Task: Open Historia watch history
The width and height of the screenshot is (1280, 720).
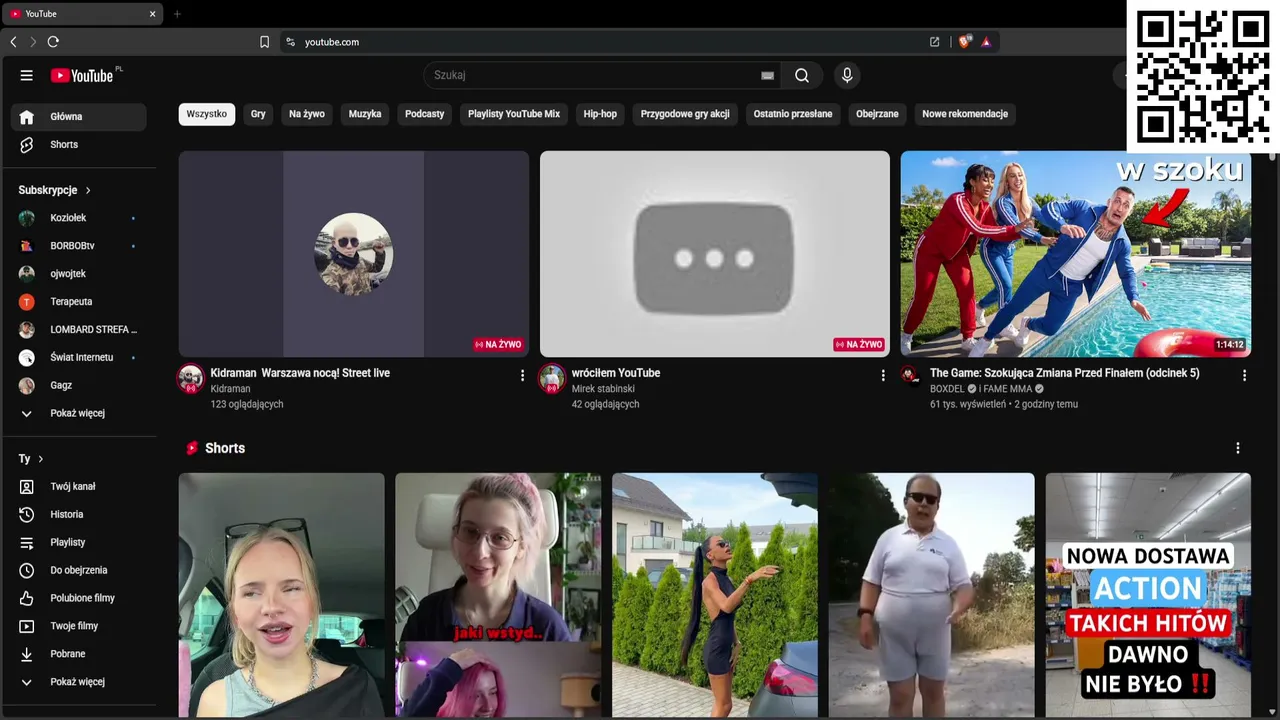Action: pos(79,515)
